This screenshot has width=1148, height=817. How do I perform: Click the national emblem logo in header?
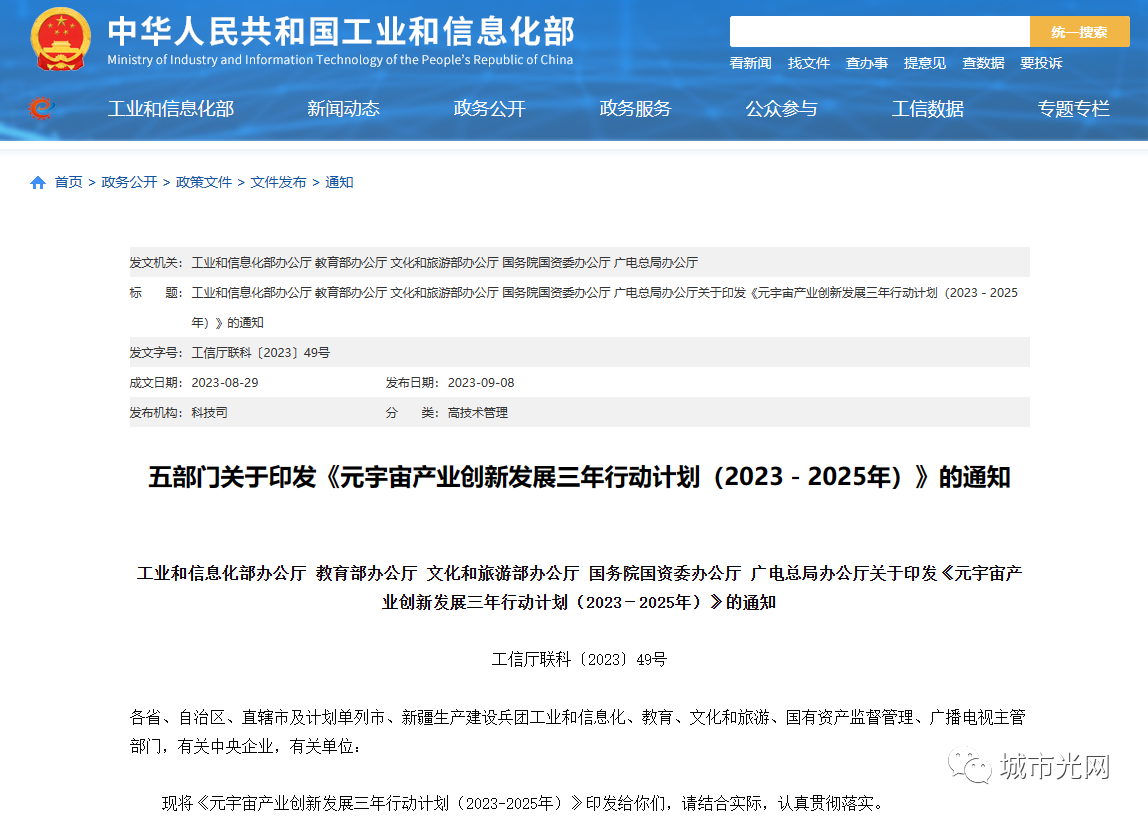(x=60, y=40)
